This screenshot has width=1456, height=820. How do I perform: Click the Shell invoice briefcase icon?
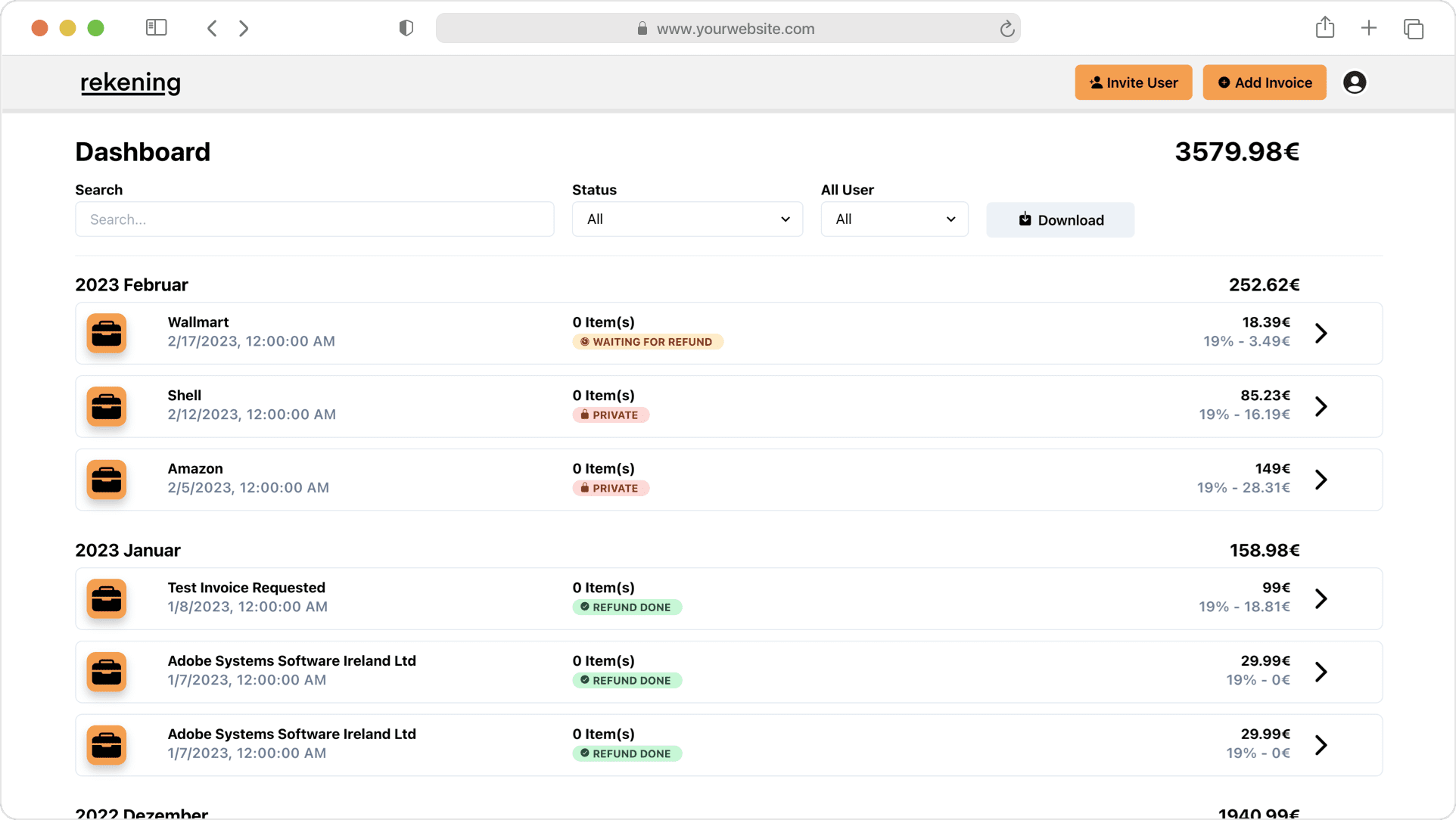pyautogui.click(x=107, y=407)
